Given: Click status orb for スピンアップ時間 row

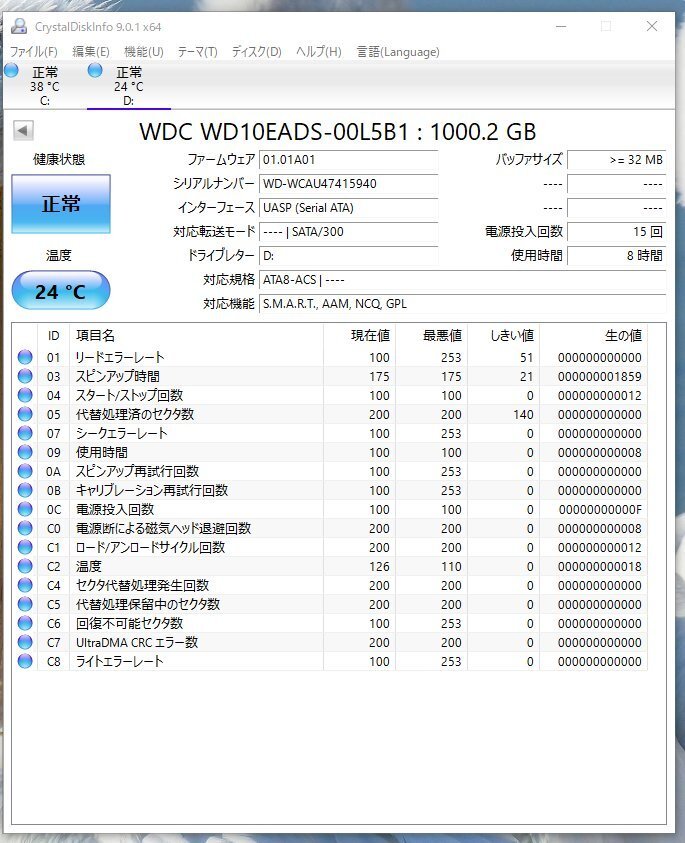Looking at the screenshot, I should 25,376.
